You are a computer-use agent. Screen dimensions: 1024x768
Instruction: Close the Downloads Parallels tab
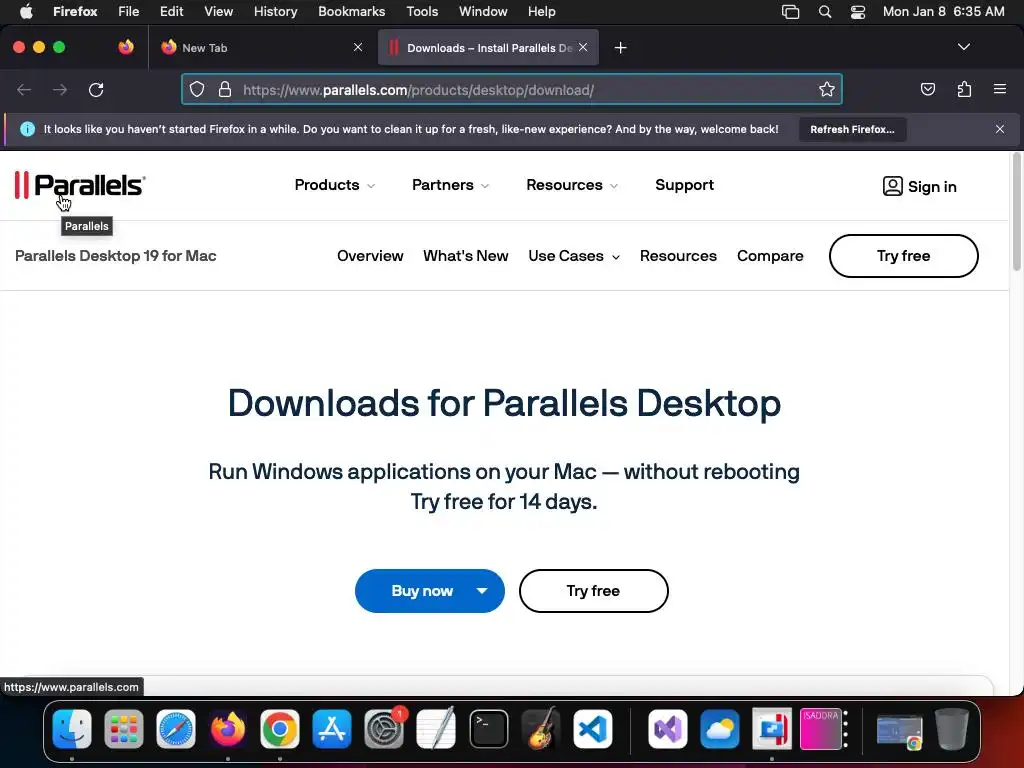pyautogui.click(x=583, y=47)
